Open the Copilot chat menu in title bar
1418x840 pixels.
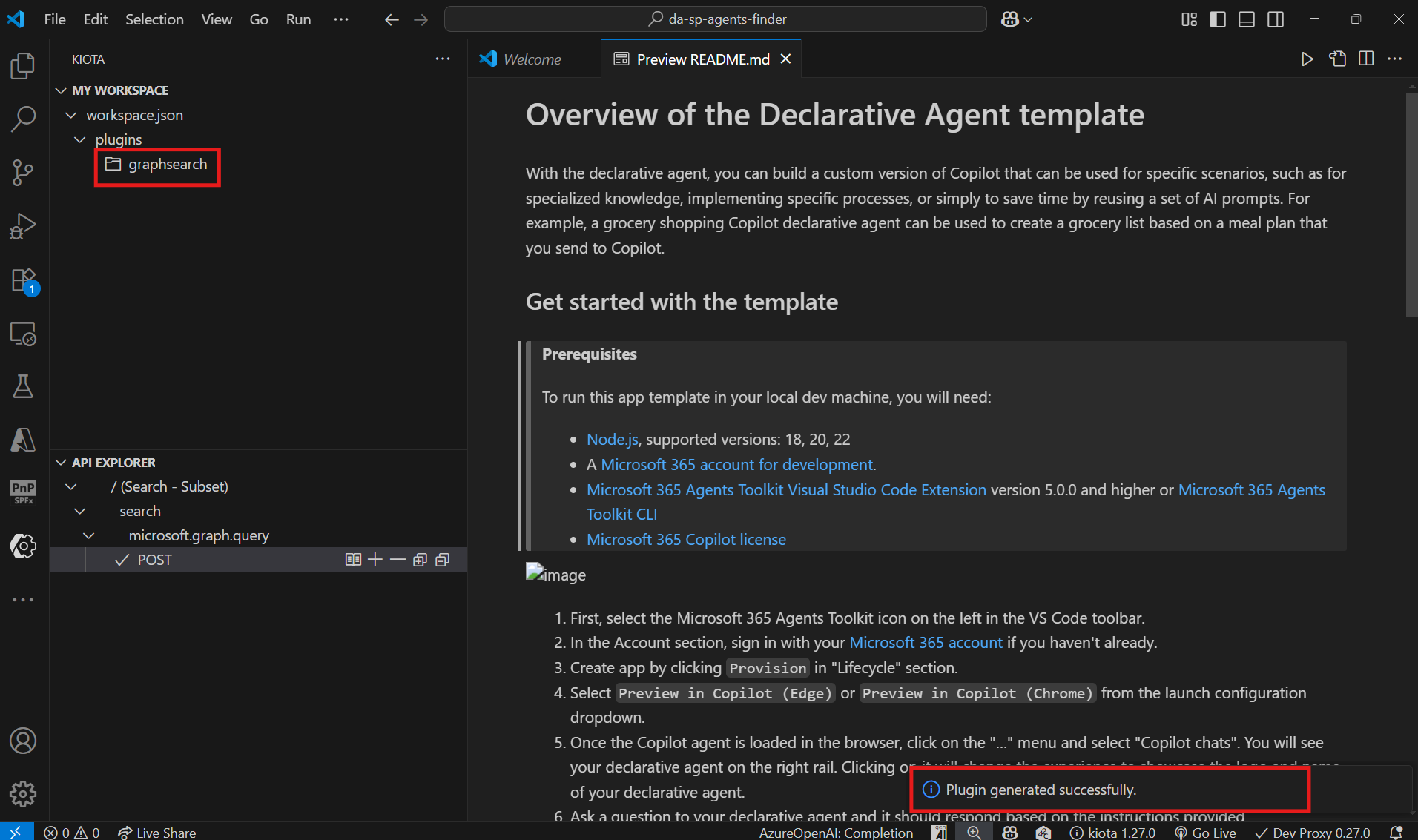tap(1009, 19)
